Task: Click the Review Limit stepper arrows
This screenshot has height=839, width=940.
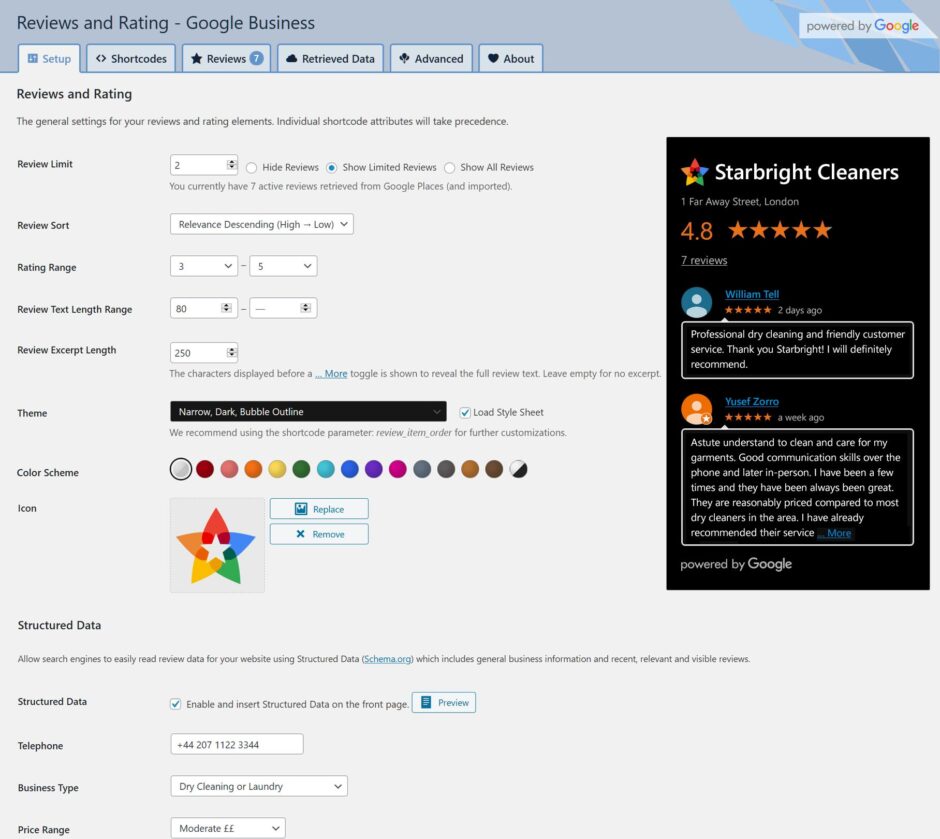Action: [x=231, y=165]
